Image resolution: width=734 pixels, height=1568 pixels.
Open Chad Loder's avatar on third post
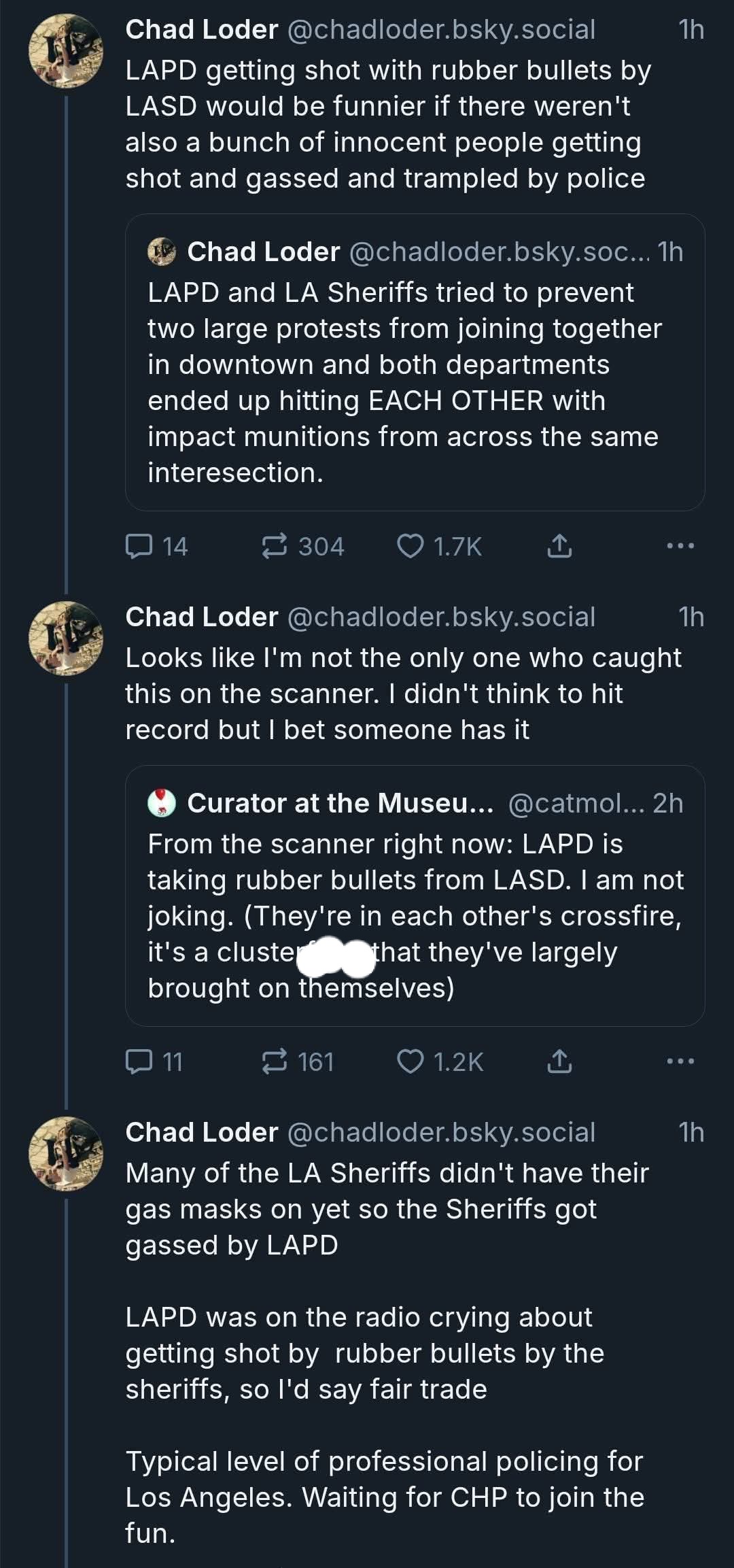click(66, 1154)
